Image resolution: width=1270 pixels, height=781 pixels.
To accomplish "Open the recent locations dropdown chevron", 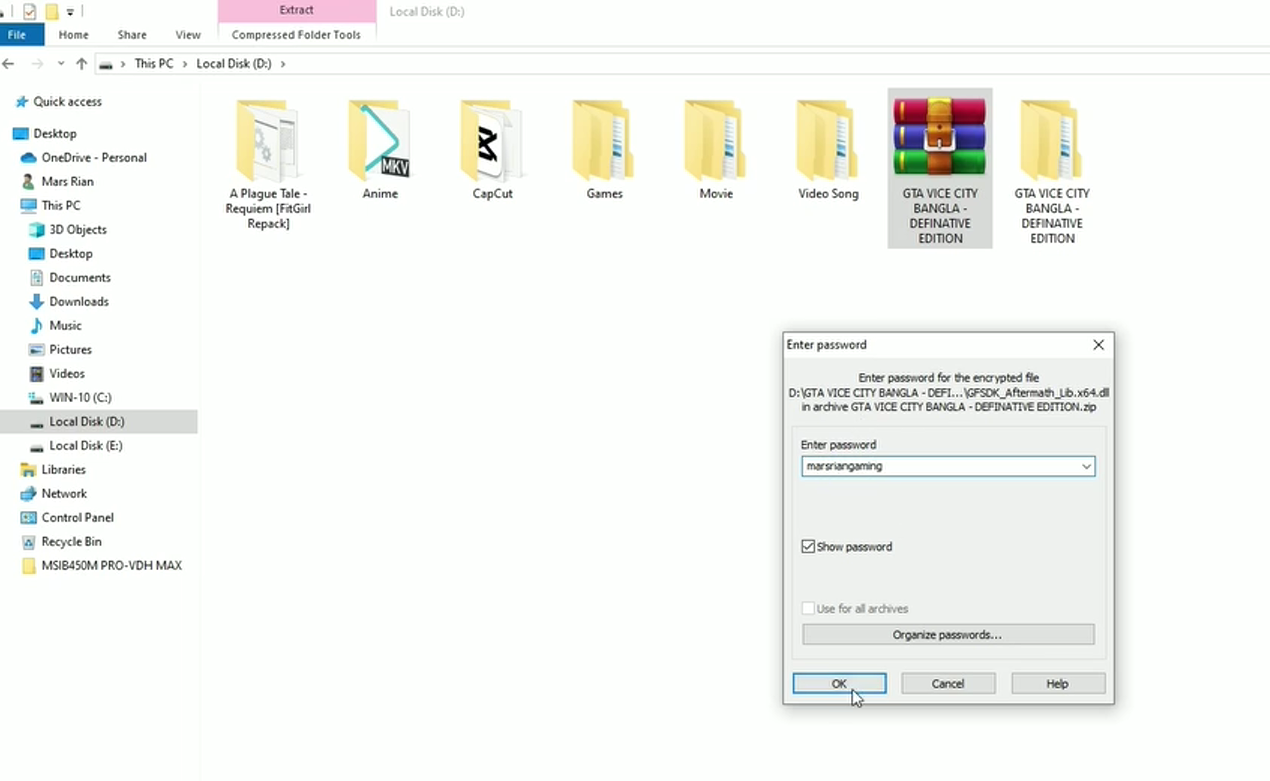I will [x=61, y=64].
